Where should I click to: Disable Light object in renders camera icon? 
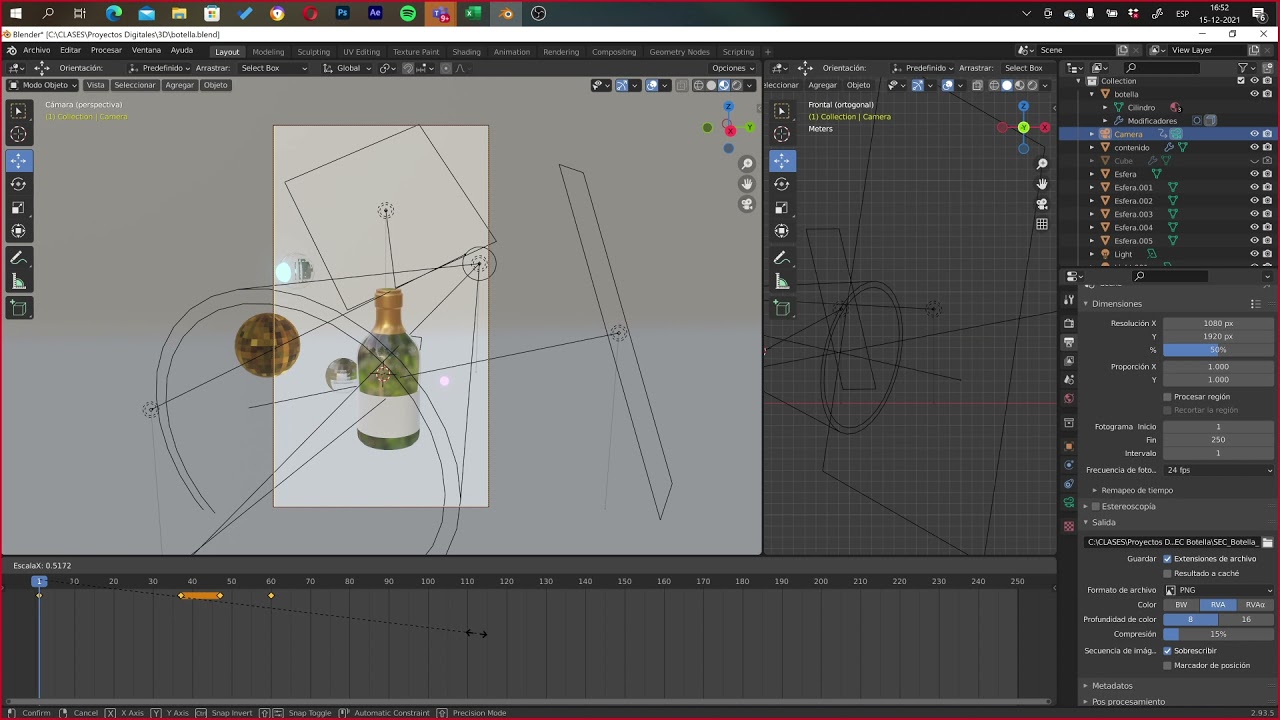pos(1267,254)
